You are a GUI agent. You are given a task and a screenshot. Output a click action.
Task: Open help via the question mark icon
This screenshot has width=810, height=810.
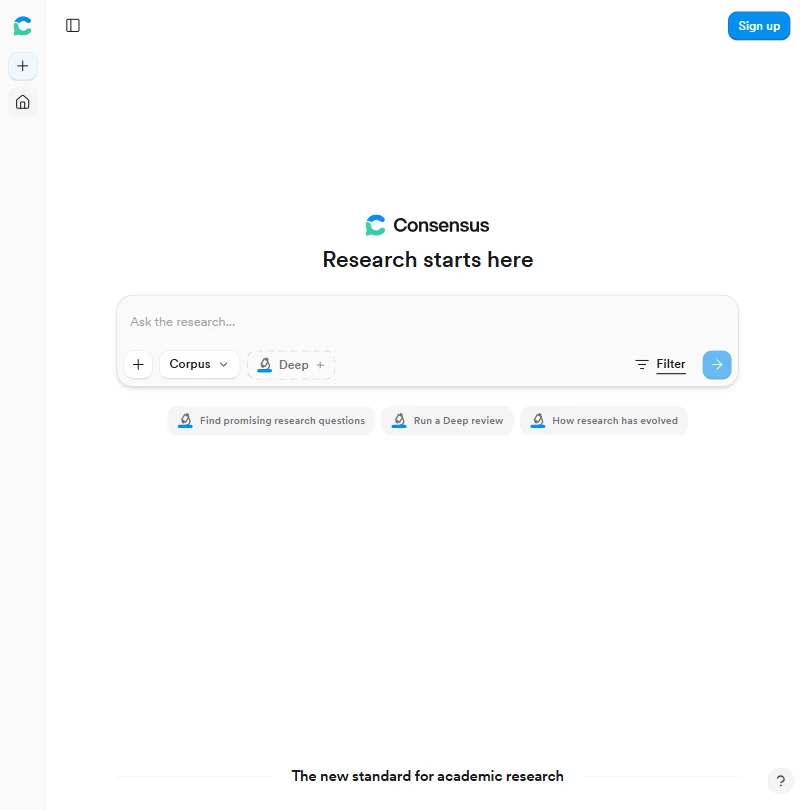click(x=781, y=781)
